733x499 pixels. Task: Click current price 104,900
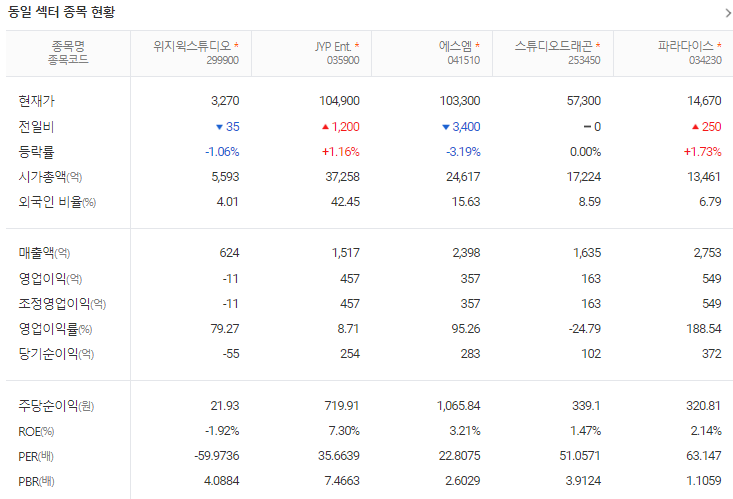pos(339,101)
